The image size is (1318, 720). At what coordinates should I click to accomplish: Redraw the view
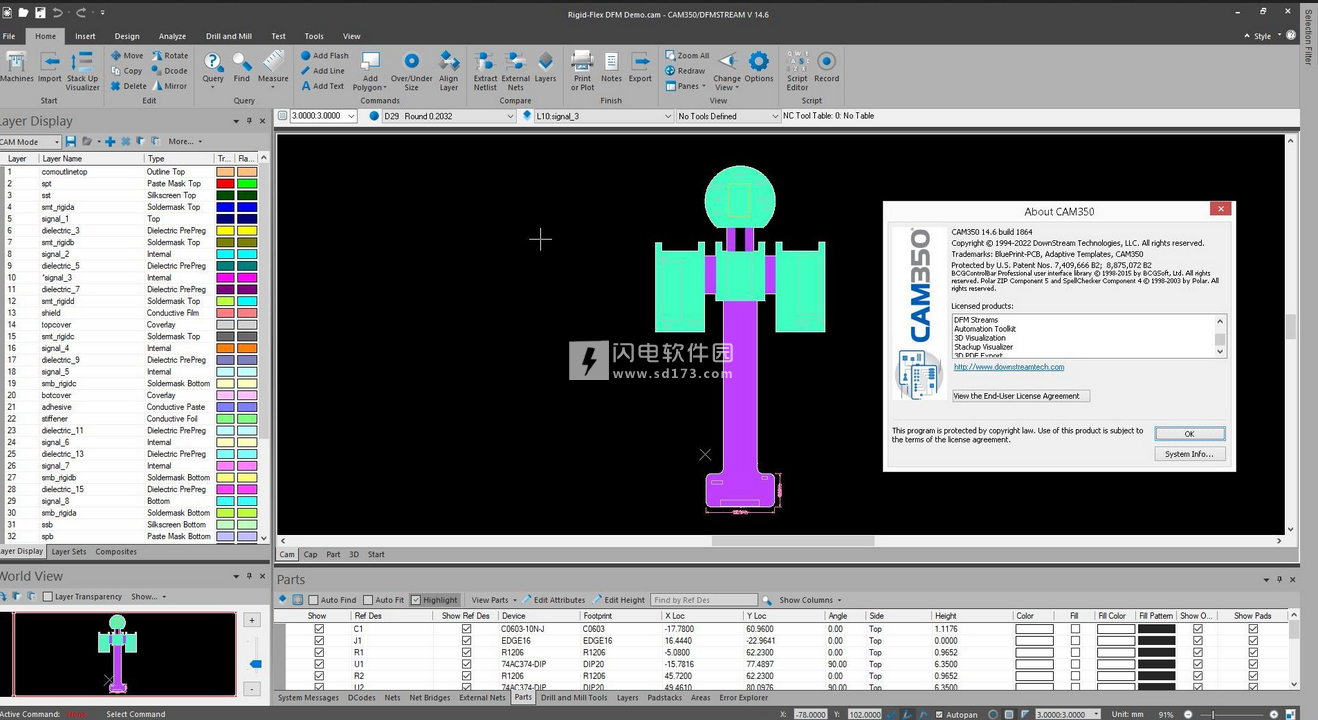[685, 71]
